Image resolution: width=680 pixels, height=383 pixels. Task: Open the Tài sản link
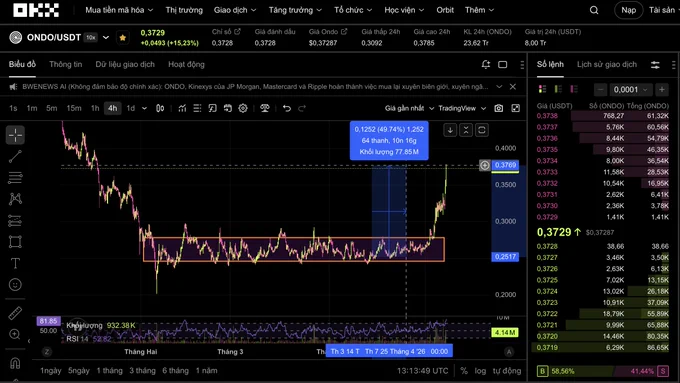(662, 10)
